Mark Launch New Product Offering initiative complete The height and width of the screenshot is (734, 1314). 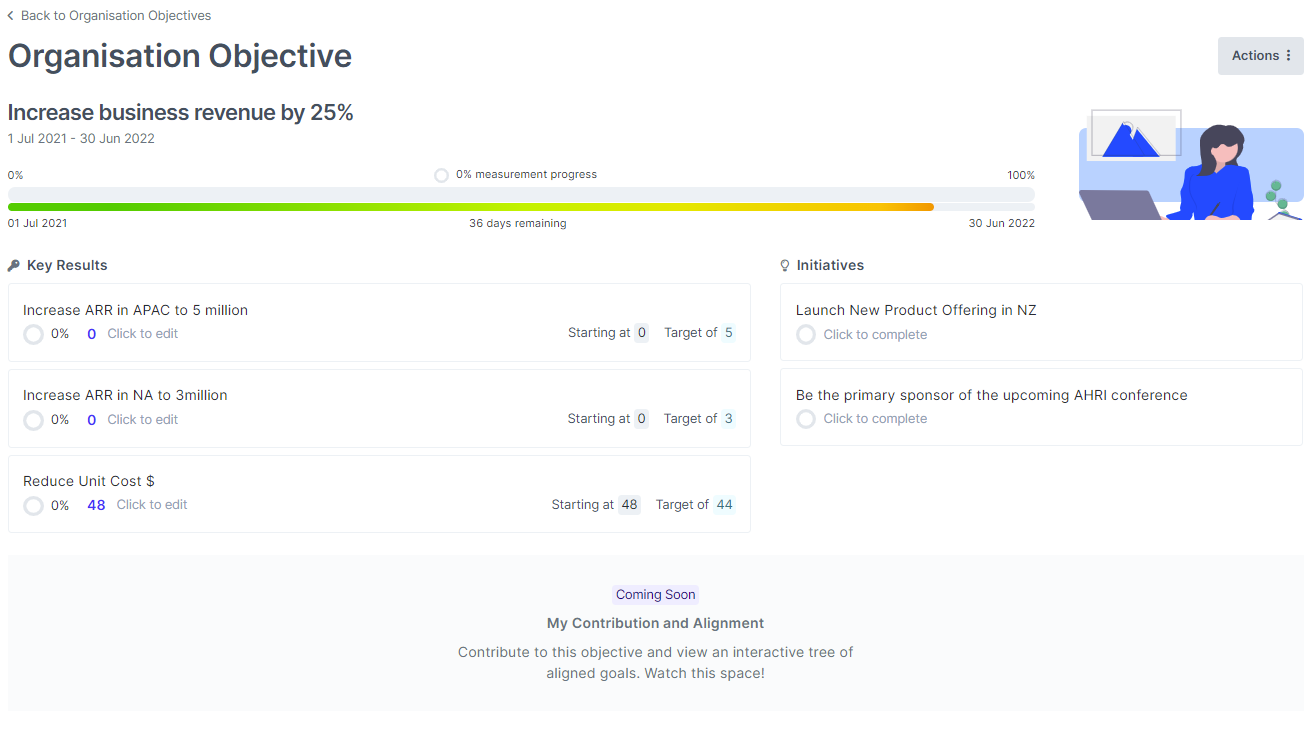coord(806,335)
